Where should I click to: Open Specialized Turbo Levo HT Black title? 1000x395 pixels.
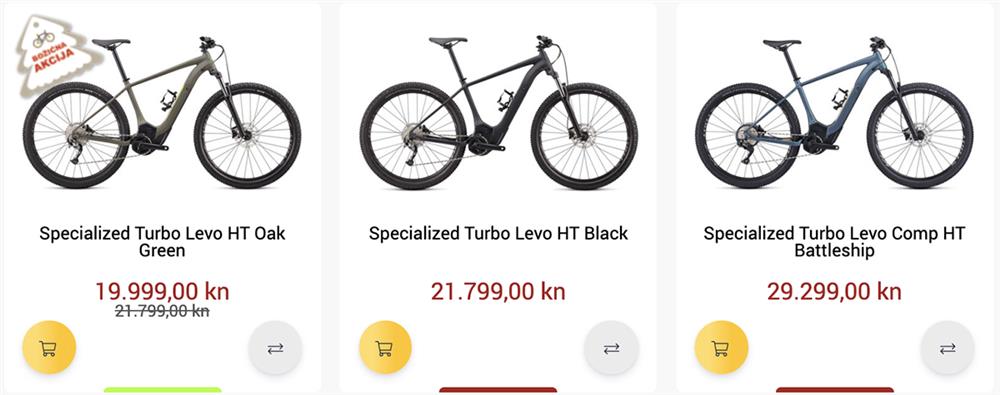coord(499,234)
